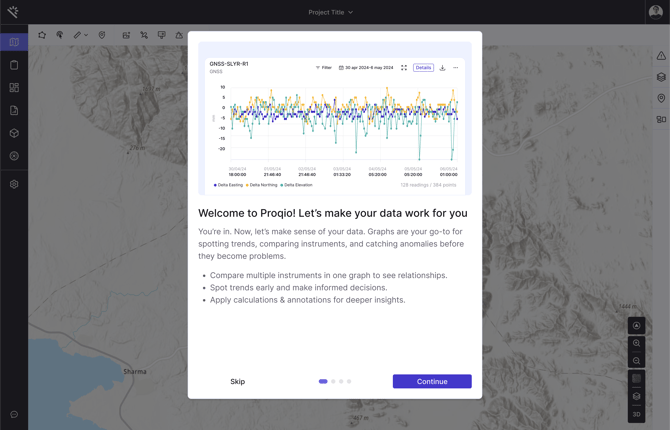
Task: Click the Welcome to Proqio heading
Action: pyautogui.click(x=333, y=213)
